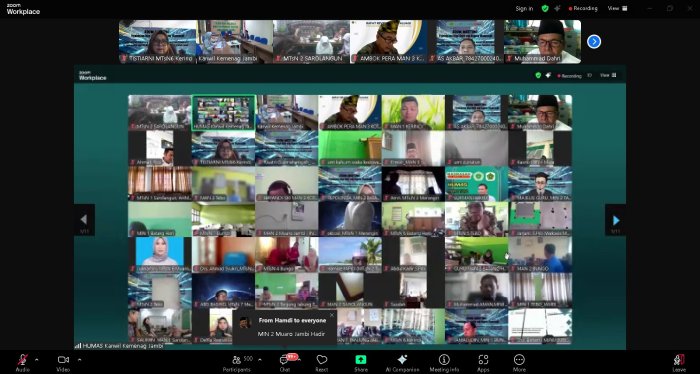Go to next gallery page in shared screen
700x374 pixels.
coord(615,220)
